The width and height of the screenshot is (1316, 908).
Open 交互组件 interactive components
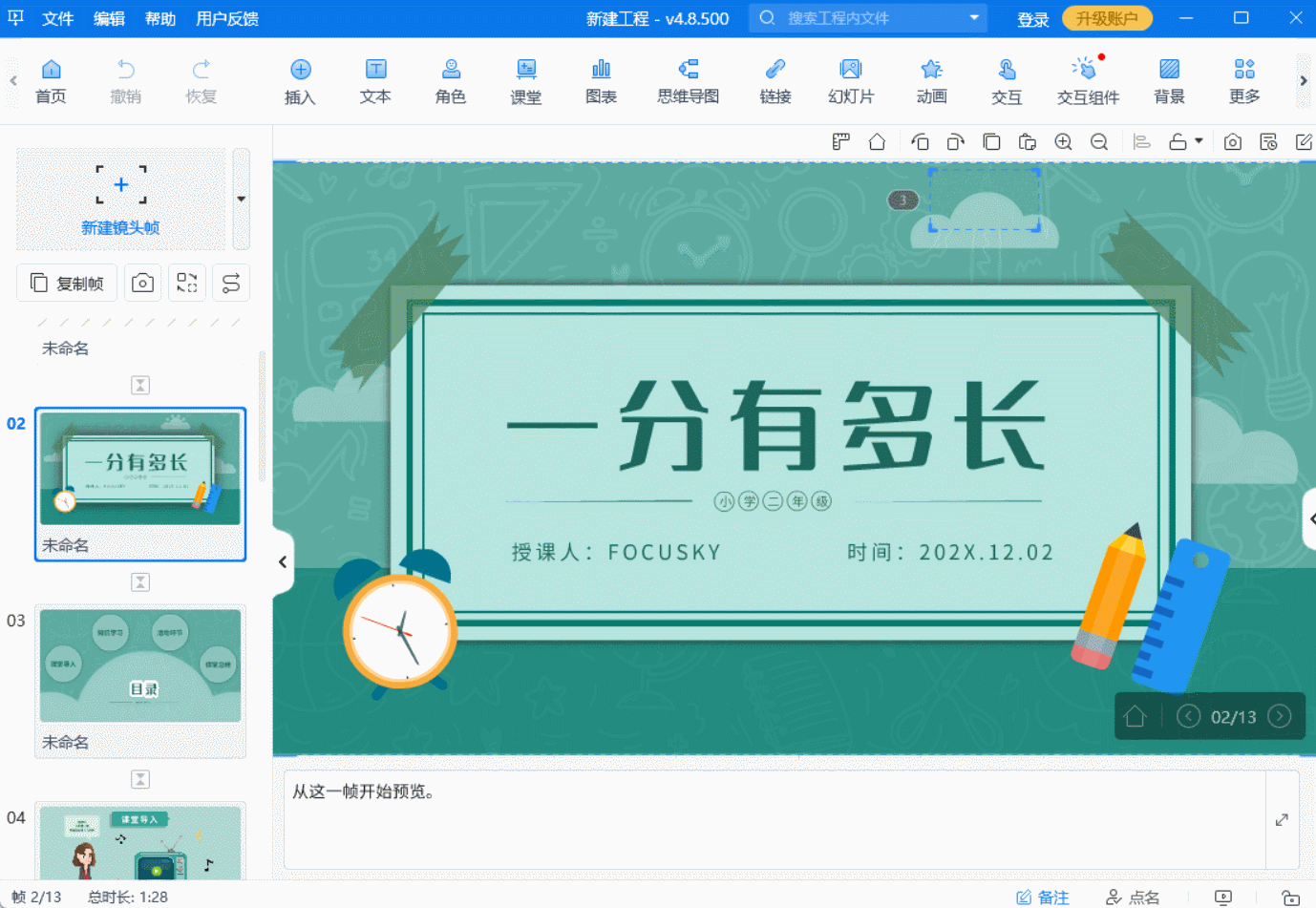(1088, 81)
